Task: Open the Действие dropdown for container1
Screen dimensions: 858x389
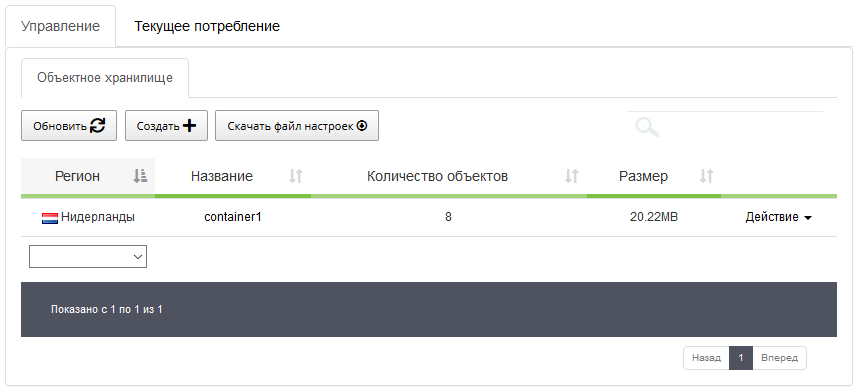Action: pos(778,217)
